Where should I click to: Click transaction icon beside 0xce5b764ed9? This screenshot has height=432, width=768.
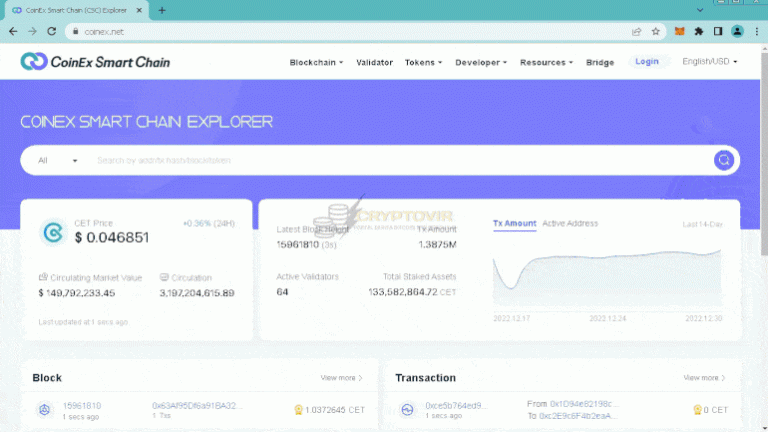coord(407,409)
